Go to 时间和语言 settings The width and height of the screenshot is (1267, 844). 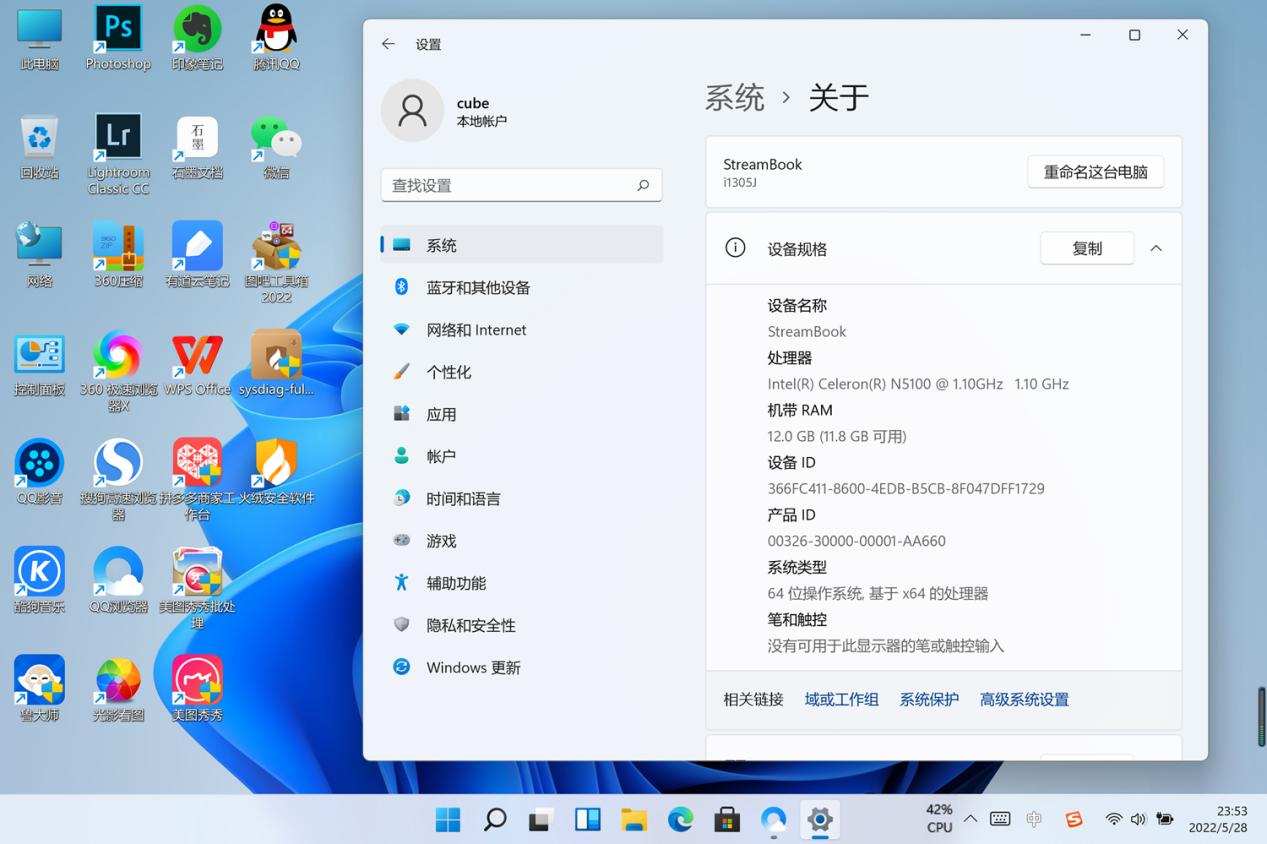522,498
